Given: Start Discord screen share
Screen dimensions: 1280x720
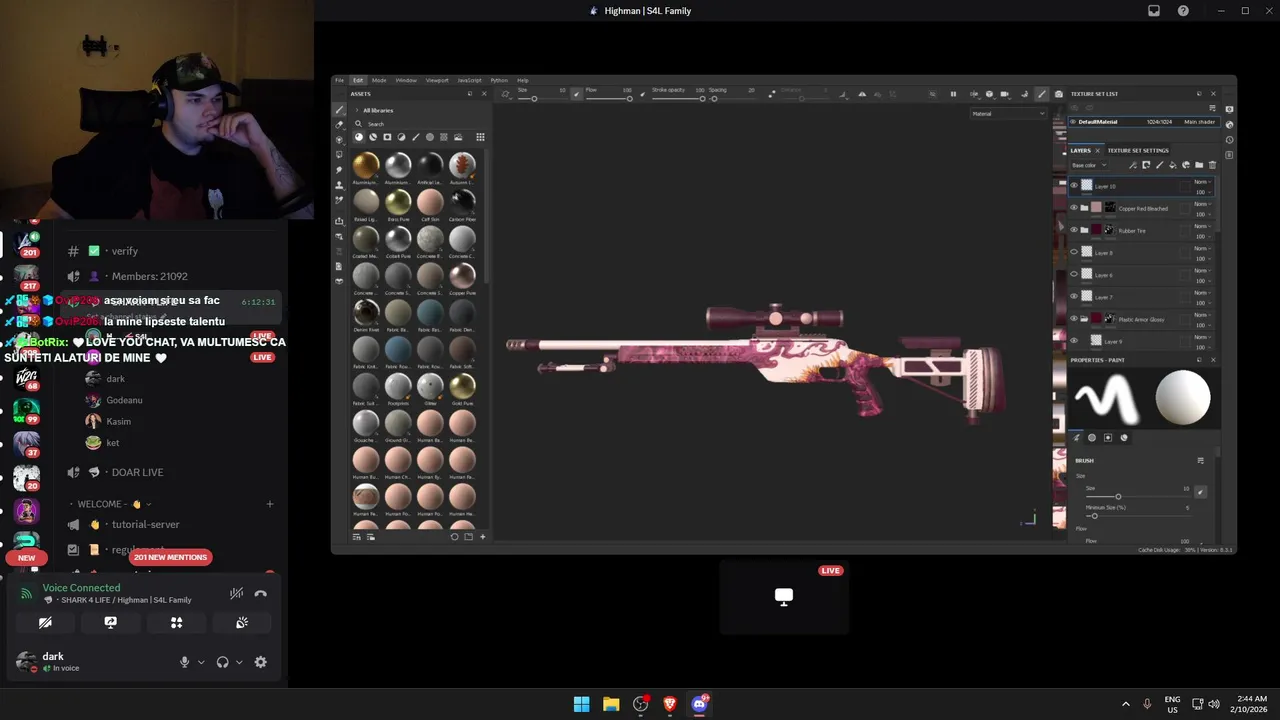Looking at the screenshot, I should [110, 623].
